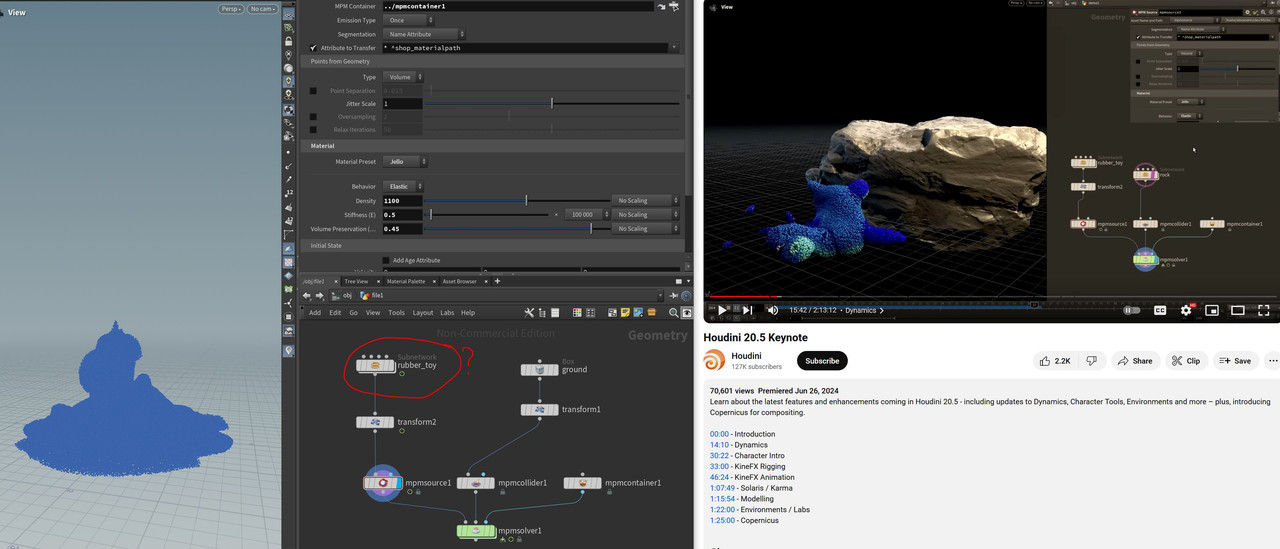Viewport: 1280px width, 549px height.
Task: Share the Houdini keynote video
Action: 1134,361
